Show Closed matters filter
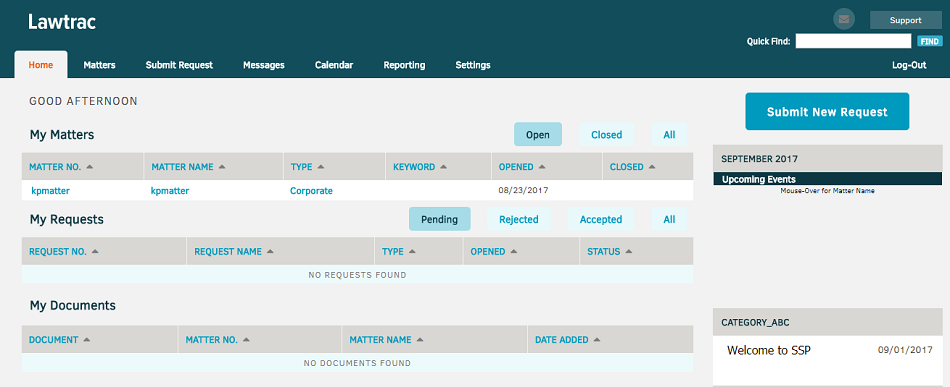The height and width of the screenshot is (387, 950). pyautogui.click(x=606, y=134)
